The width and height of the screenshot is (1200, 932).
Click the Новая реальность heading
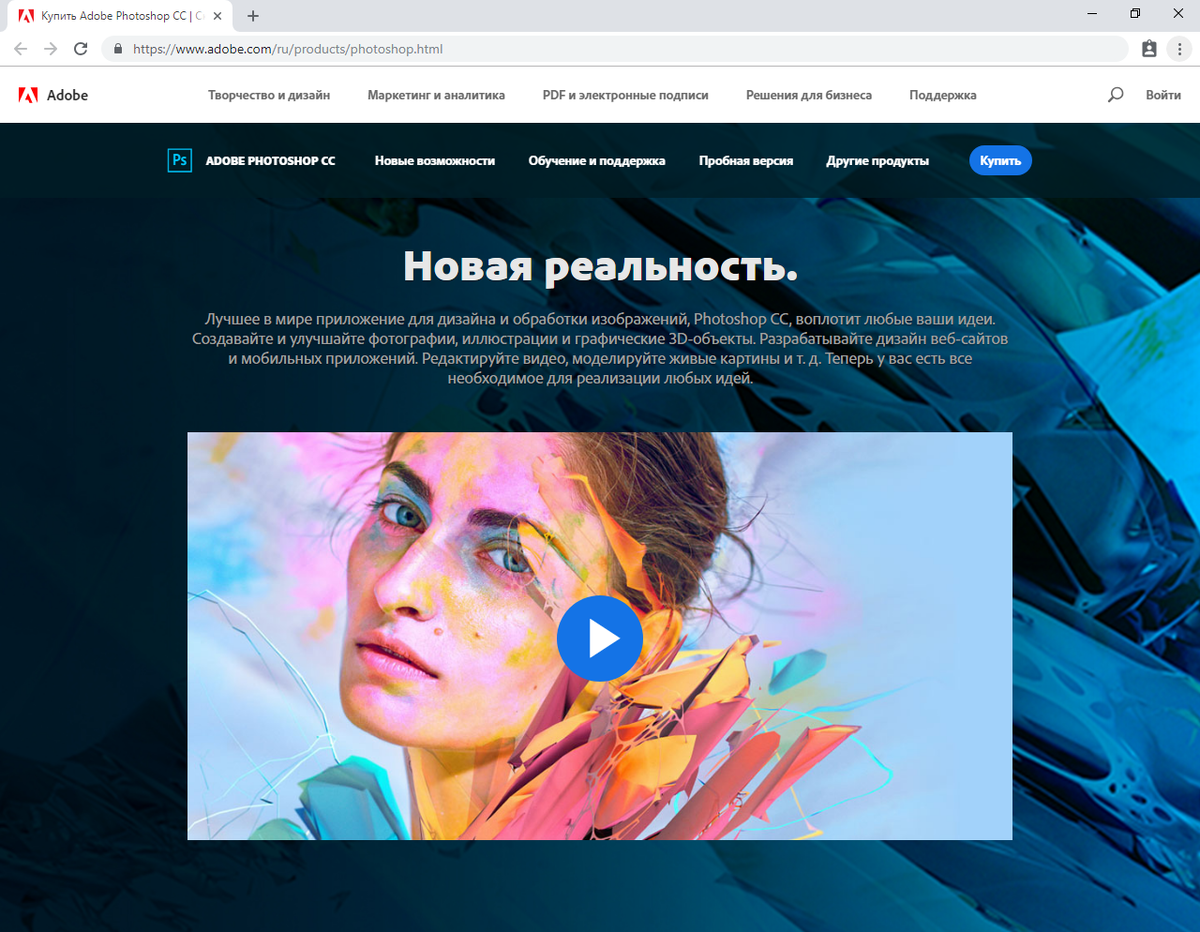[600, 266]
